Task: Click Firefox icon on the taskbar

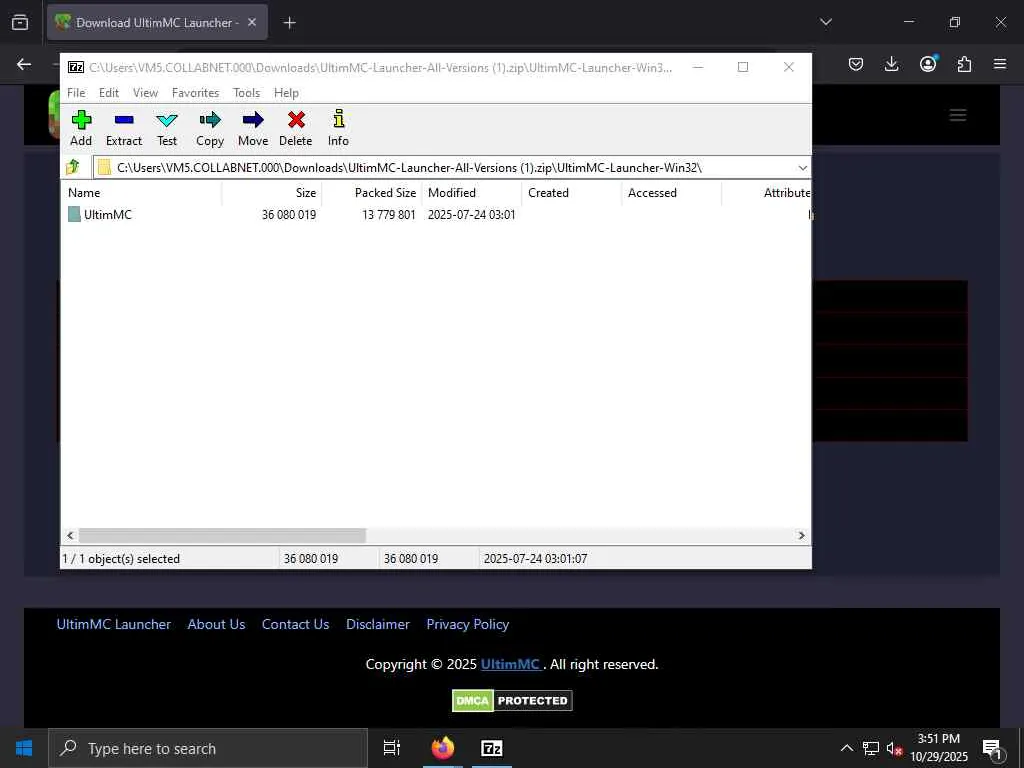Action: pos(443,748)
